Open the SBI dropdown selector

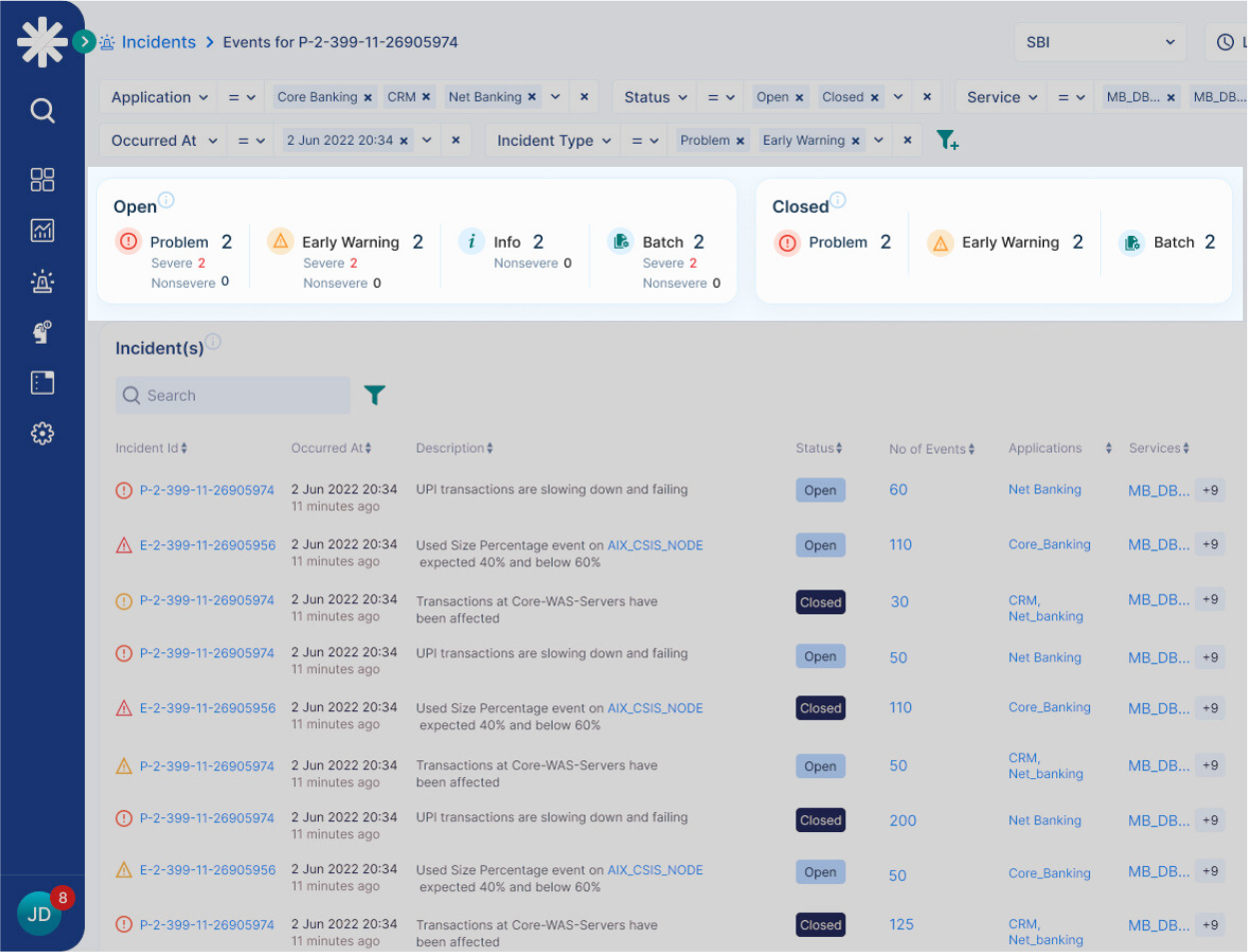1099,42
